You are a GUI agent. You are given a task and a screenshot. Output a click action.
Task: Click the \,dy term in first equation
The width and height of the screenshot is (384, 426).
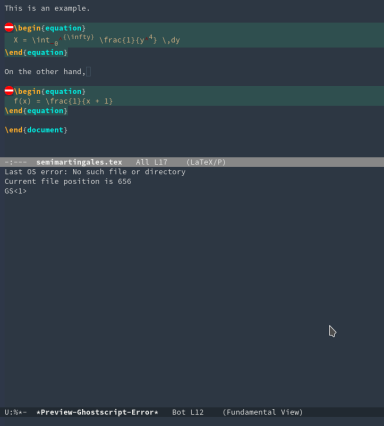[171, 40]
